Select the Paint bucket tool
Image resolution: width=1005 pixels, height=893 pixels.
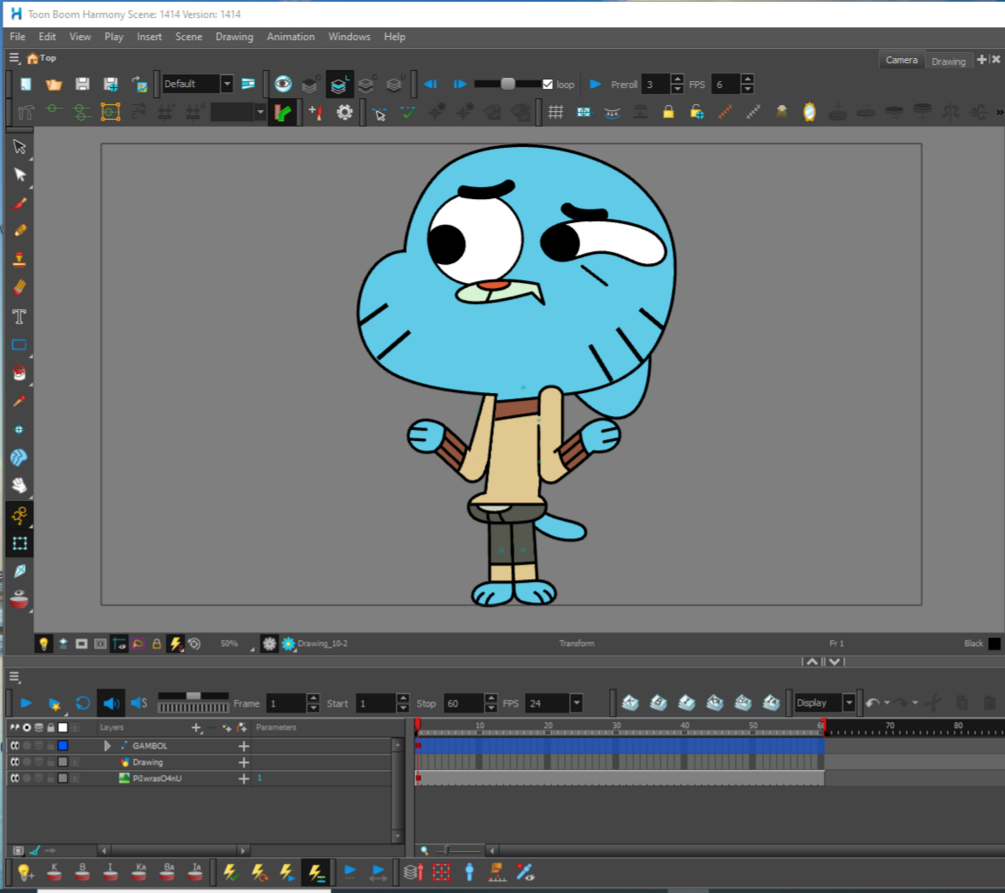[19, 373]
